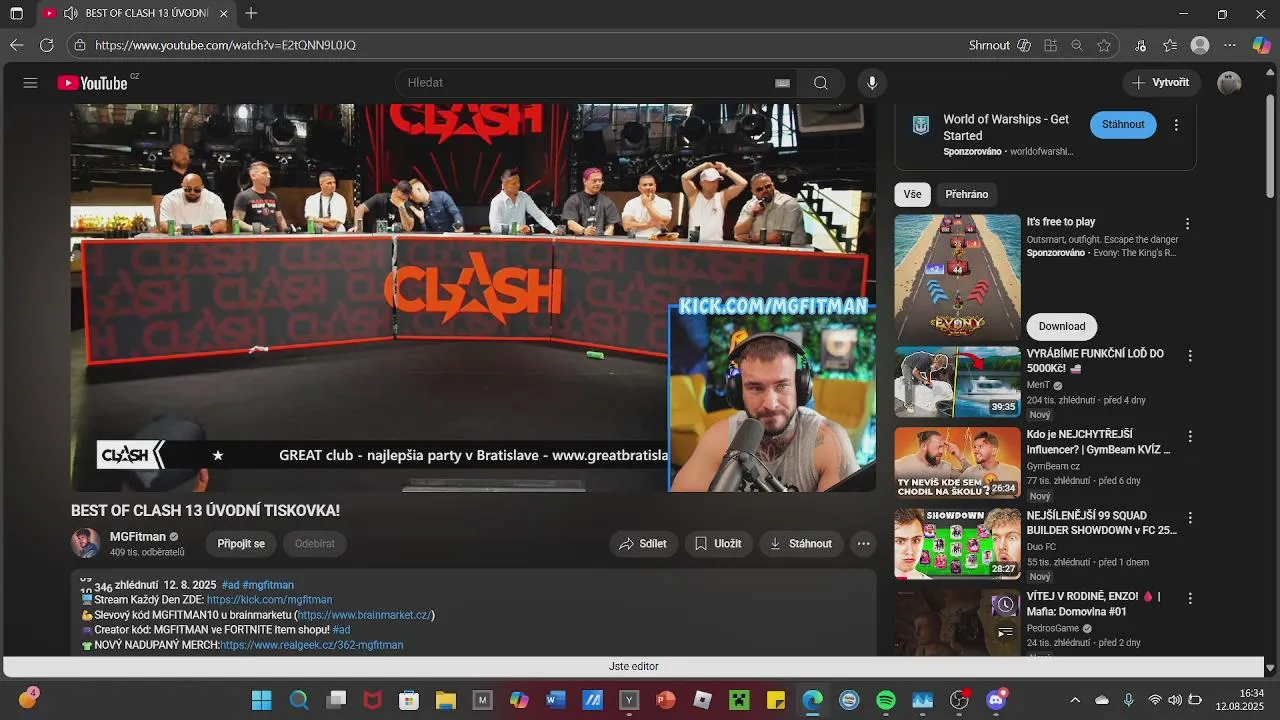Open options for 99 SQUAD BUILDER SHOWDOWN video
Screen dimensions: 1280x720
(1190, 518)
